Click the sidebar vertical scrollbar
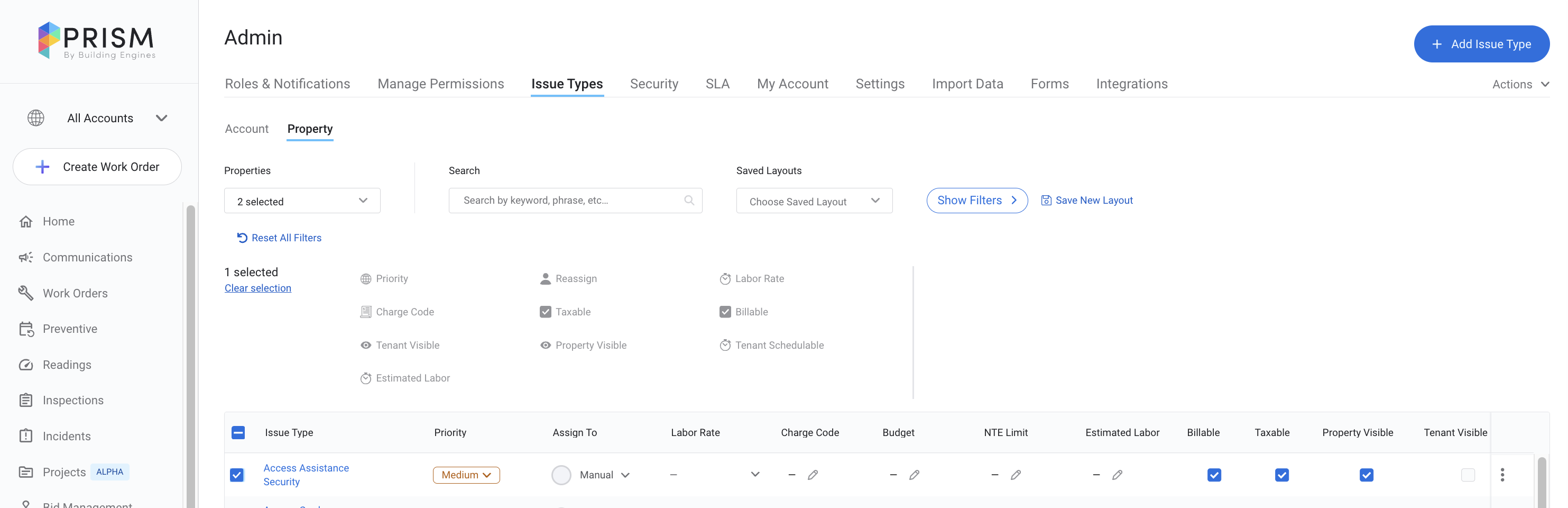 pos(190,356)
